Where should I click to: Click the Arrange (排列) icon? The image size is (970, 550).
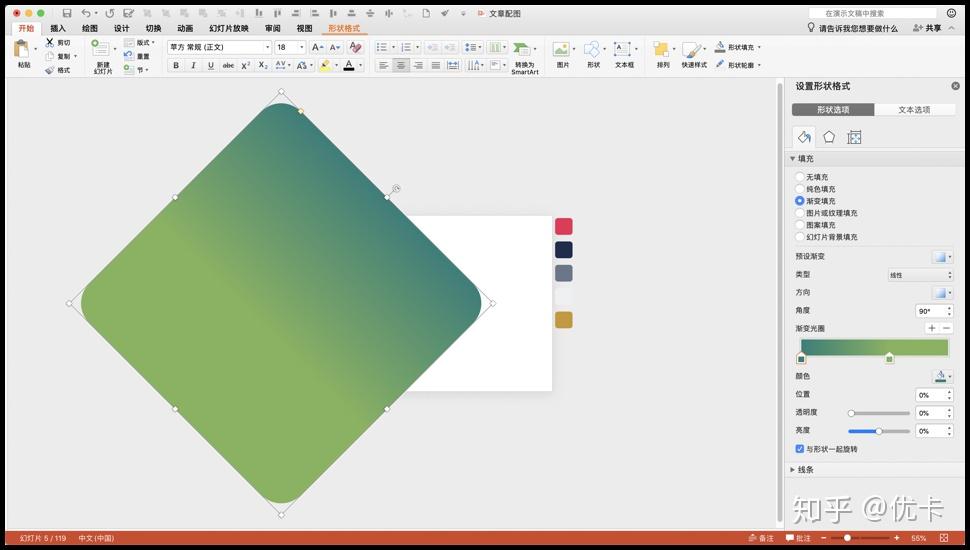pos(661,49)
